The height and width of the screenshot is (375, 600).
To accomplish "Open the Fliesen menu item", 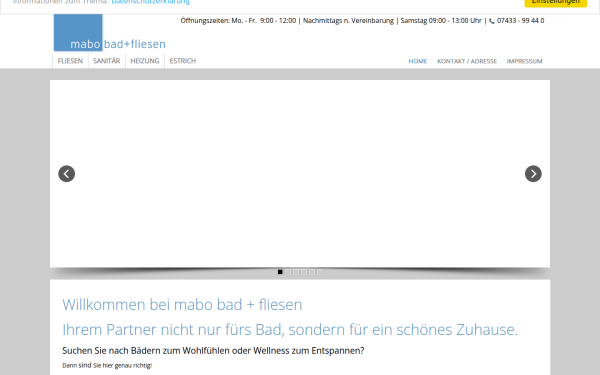I will point(70,61).
